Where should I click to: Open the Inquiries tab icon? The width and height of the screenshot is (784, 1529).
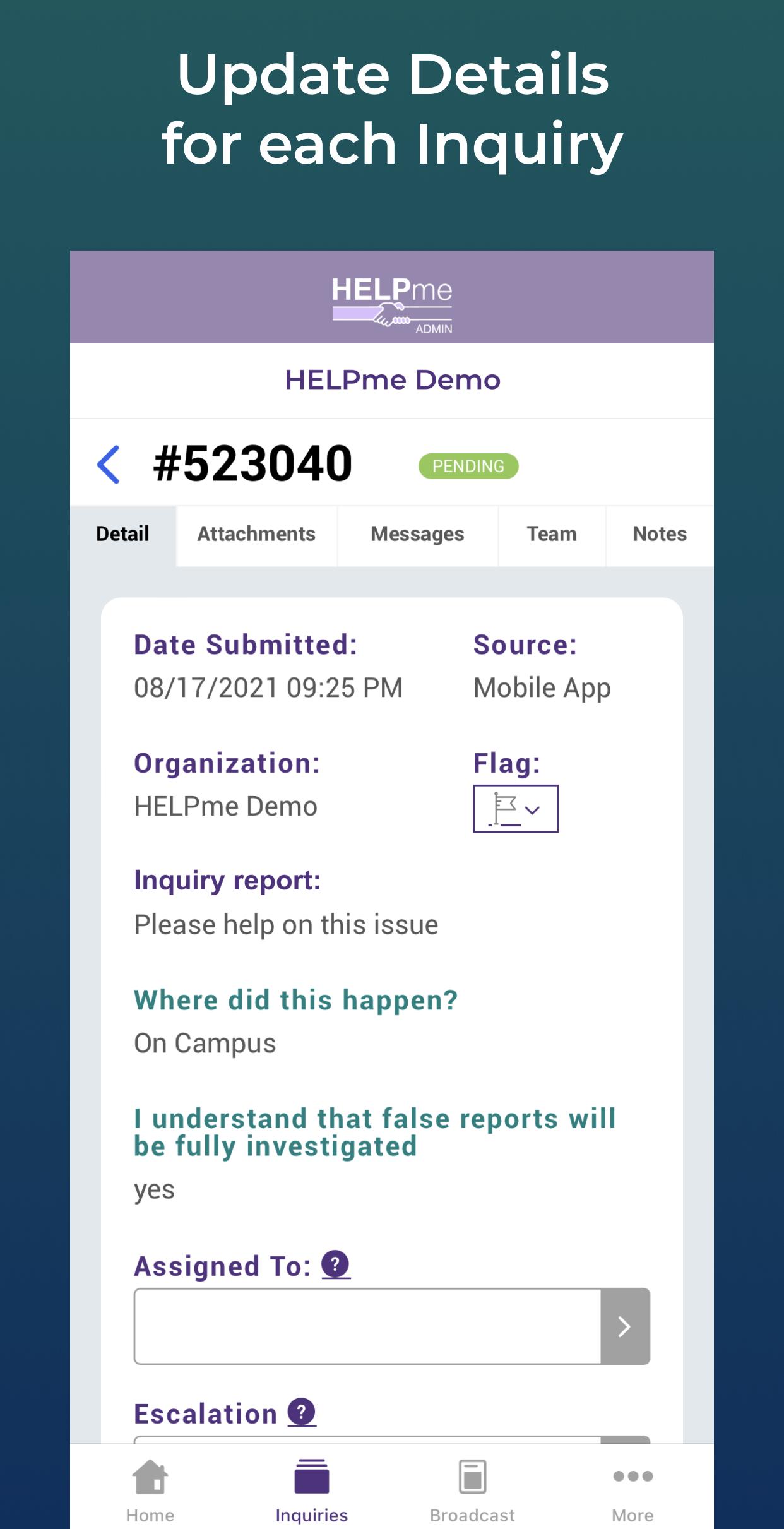[312, 1476]
